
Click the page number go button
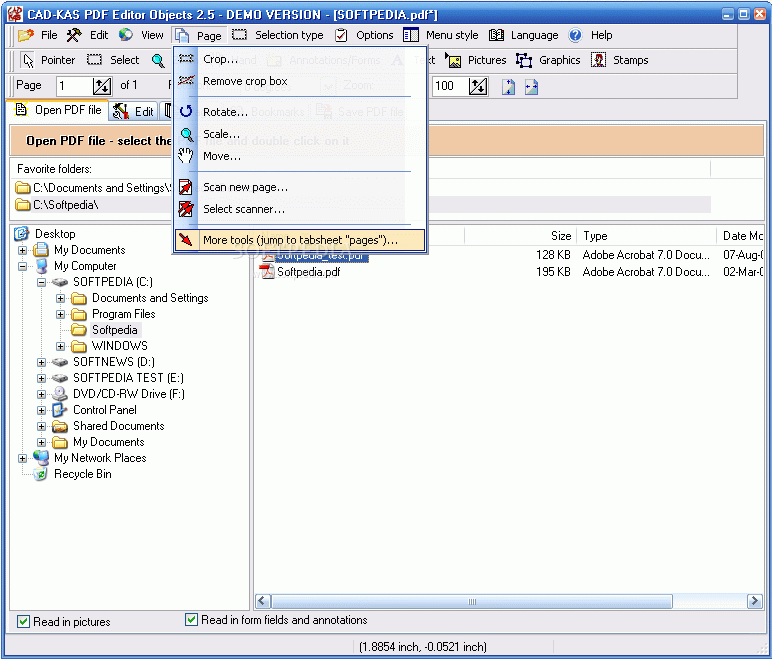coord(102,86)
